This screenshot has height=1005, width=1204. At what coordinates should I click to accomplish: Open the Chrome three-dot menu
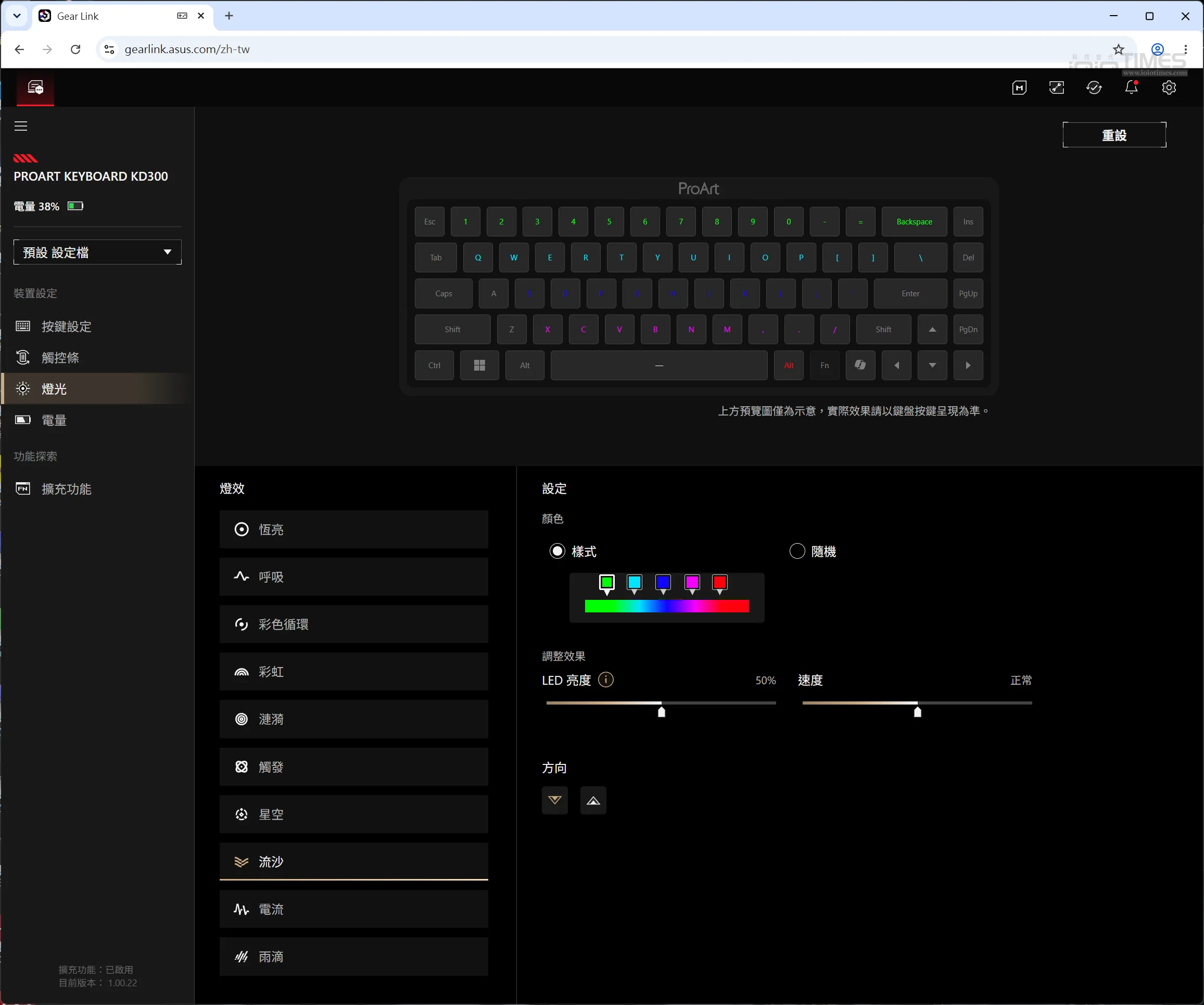tap(1186, 49)
